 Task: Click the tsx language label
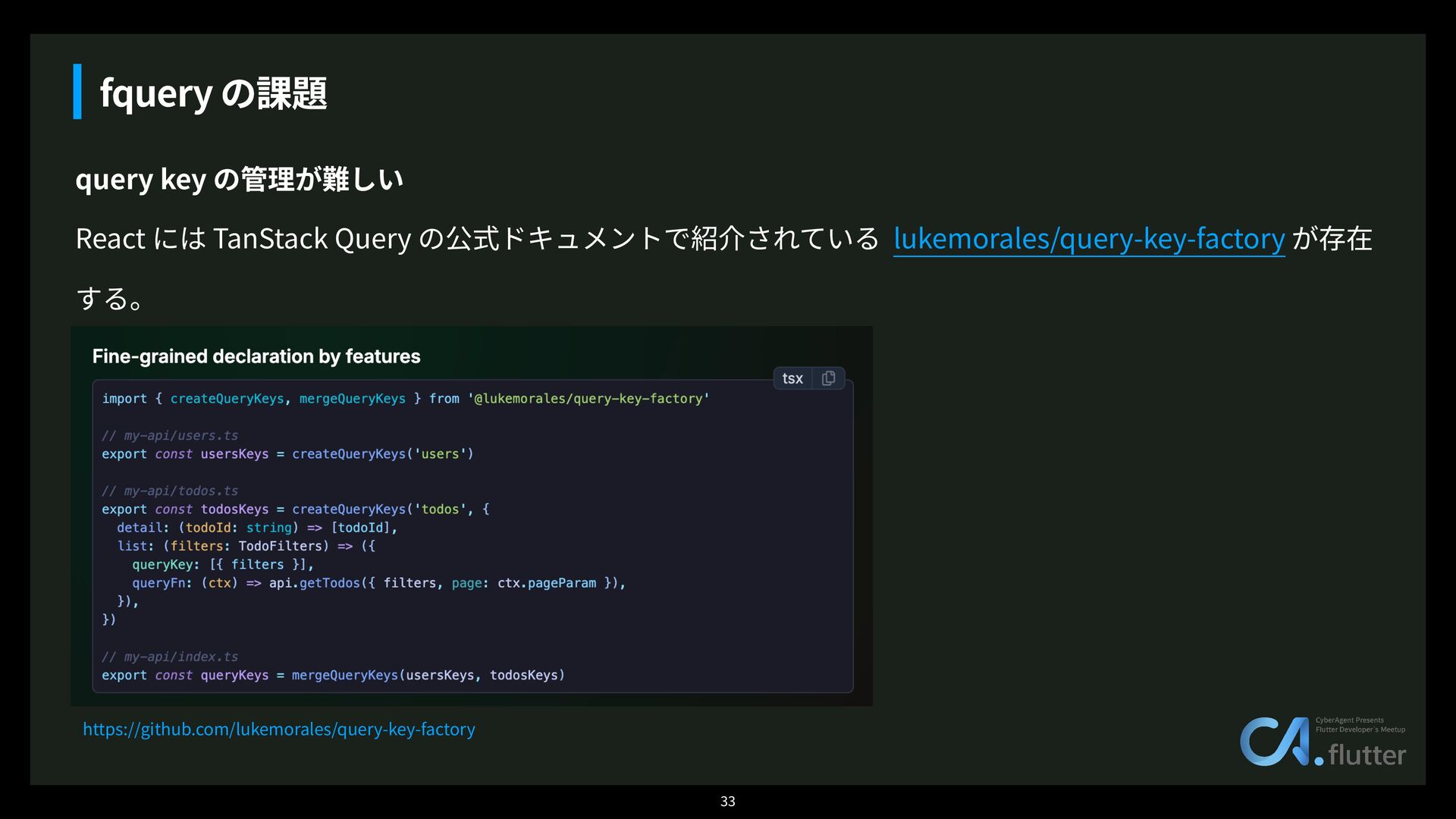point(792,378)
